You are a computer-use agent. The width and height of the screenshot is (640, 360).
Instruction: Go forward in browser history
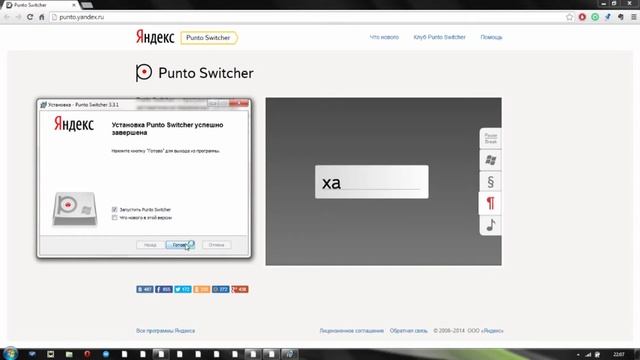click(x=18, y=17)
